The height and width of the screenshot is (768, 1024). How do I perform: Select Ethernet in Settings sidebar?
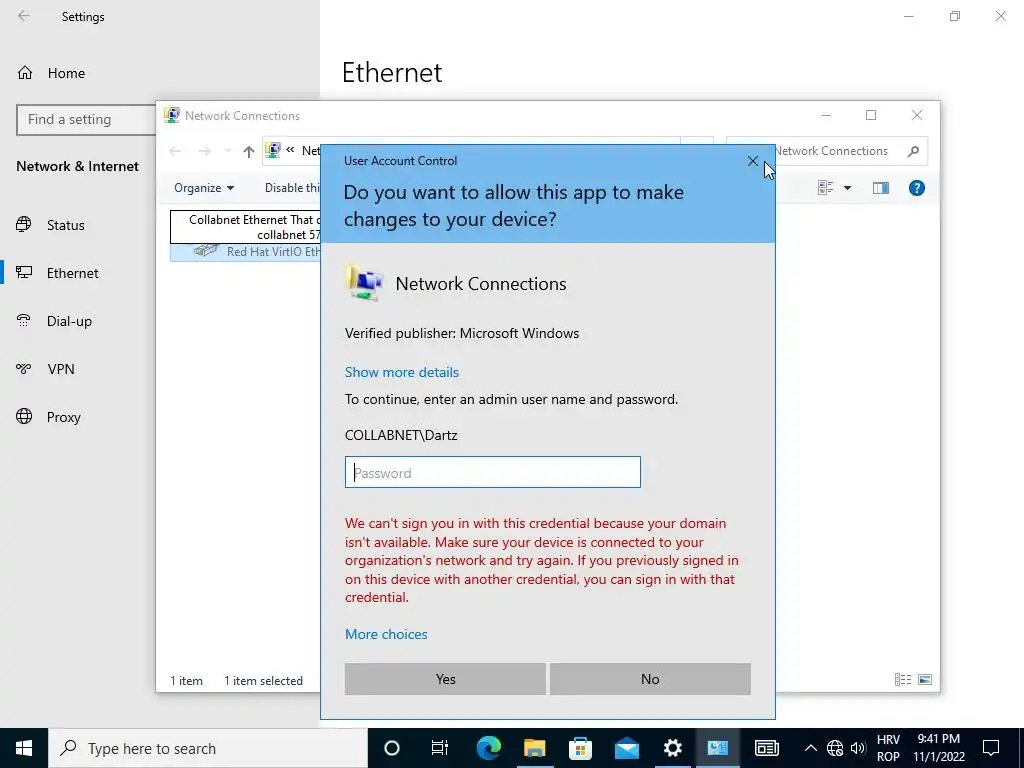(72, 273)
